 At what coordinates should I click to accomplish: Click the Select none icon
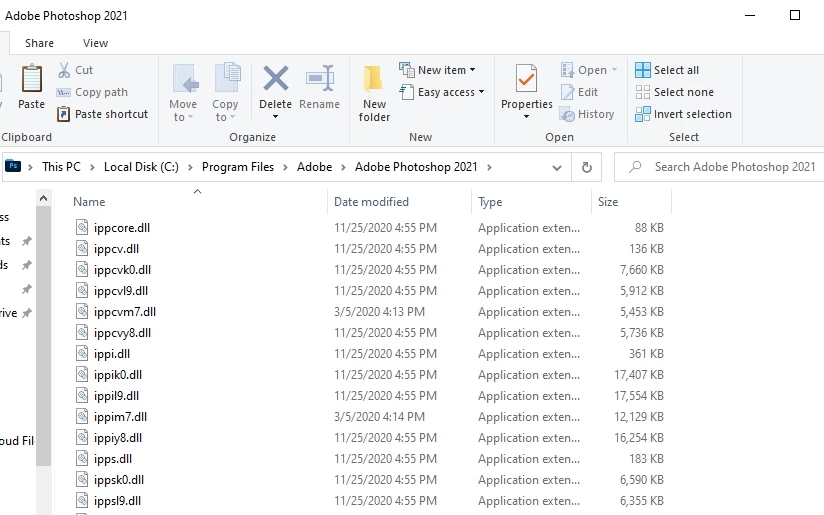(642, 92)
